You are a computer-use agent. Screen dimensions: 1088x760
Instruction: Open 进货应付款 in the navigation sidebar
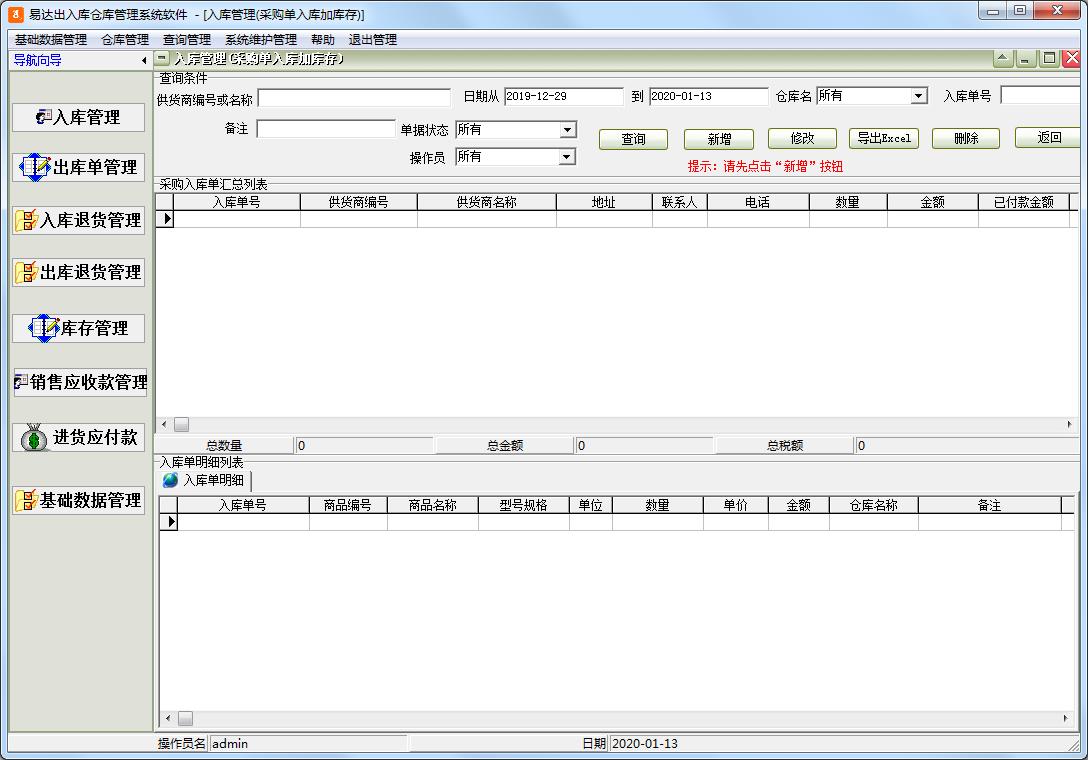[78, 437]
